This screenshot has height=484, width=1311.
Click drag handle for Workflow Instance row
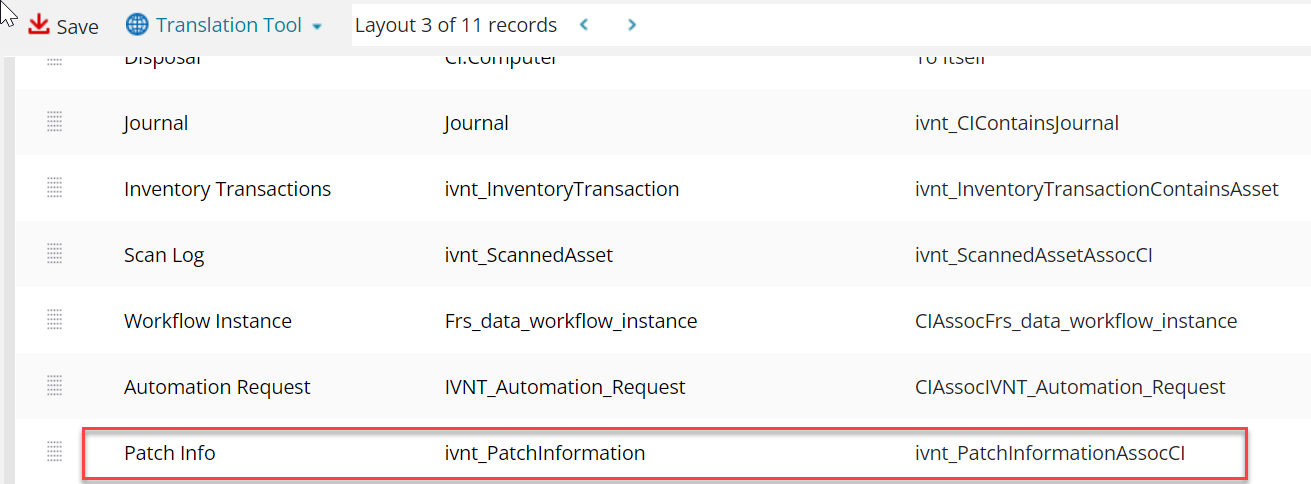[55, 321]
